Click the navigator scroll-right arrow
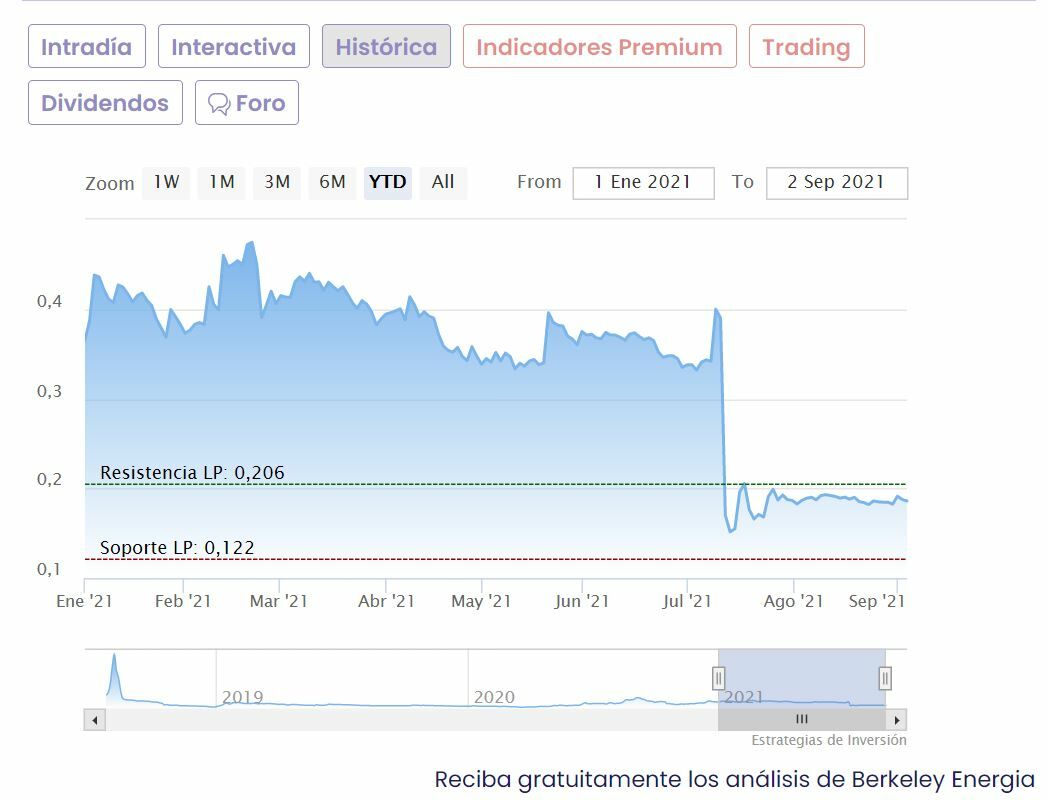This screenshot has height=800, width=1047. pyautogui.click(x=896, y=719)
